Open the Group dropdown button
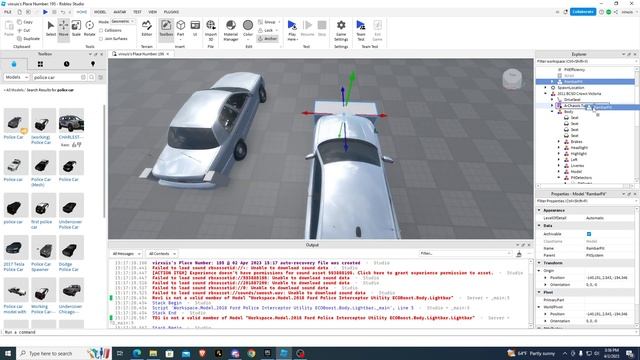 [269, 22]
